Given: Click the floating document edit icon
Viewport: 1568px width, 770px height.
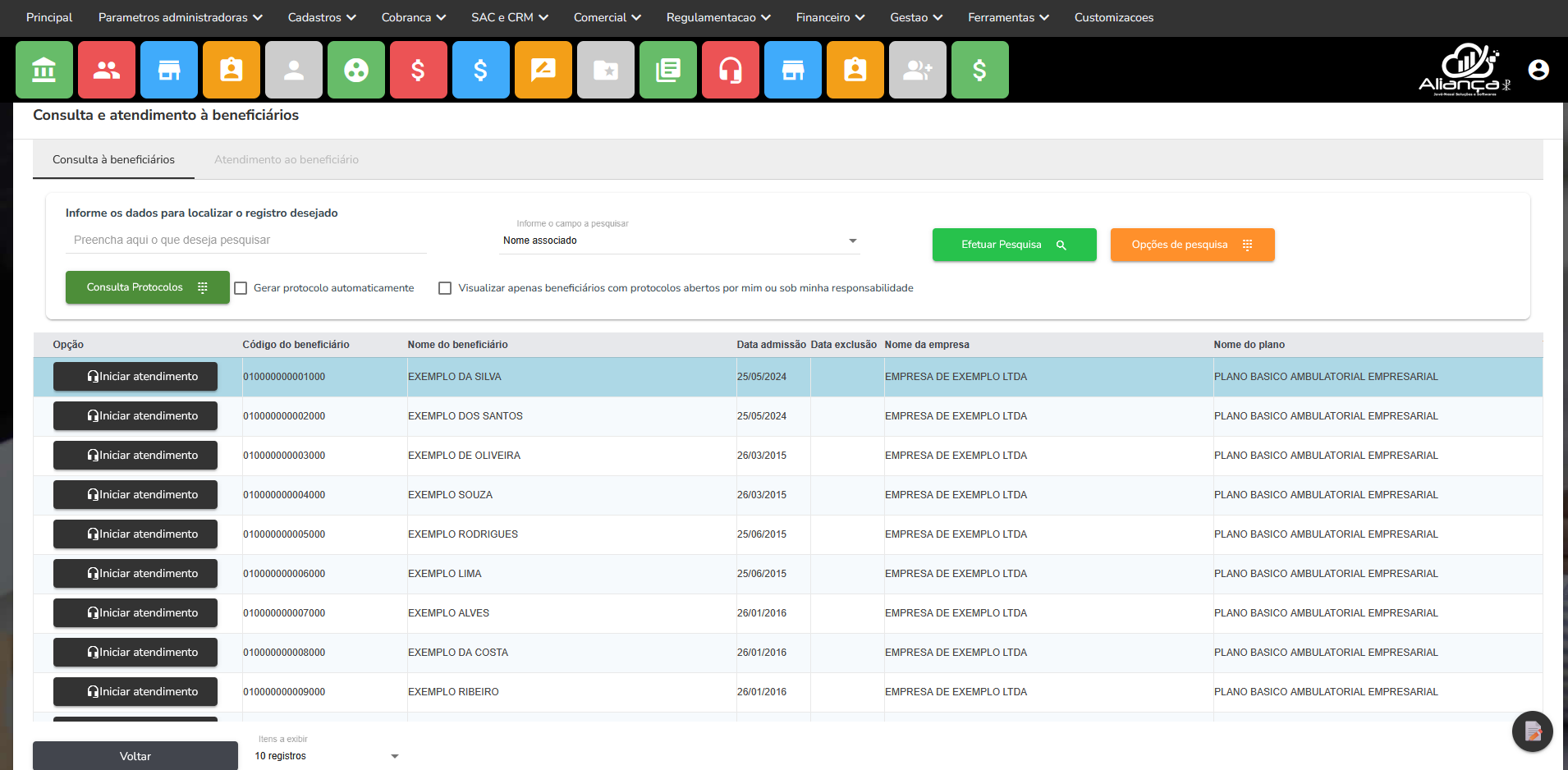Looking at the screenshot, I should pyautogui.click(x=1532, y=731).
